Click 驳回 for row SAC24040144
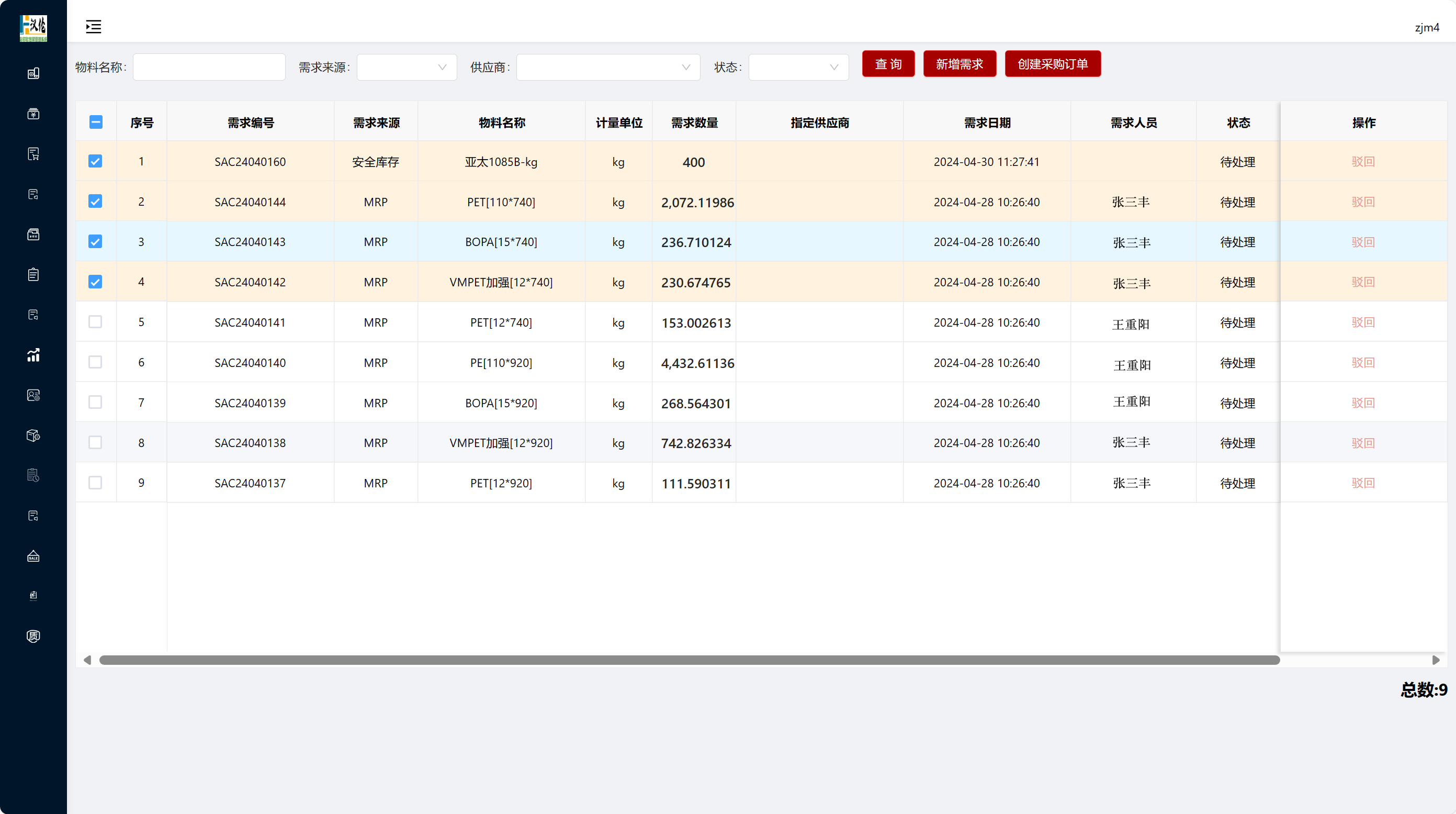1456x814 pixels. point(1363,202)
